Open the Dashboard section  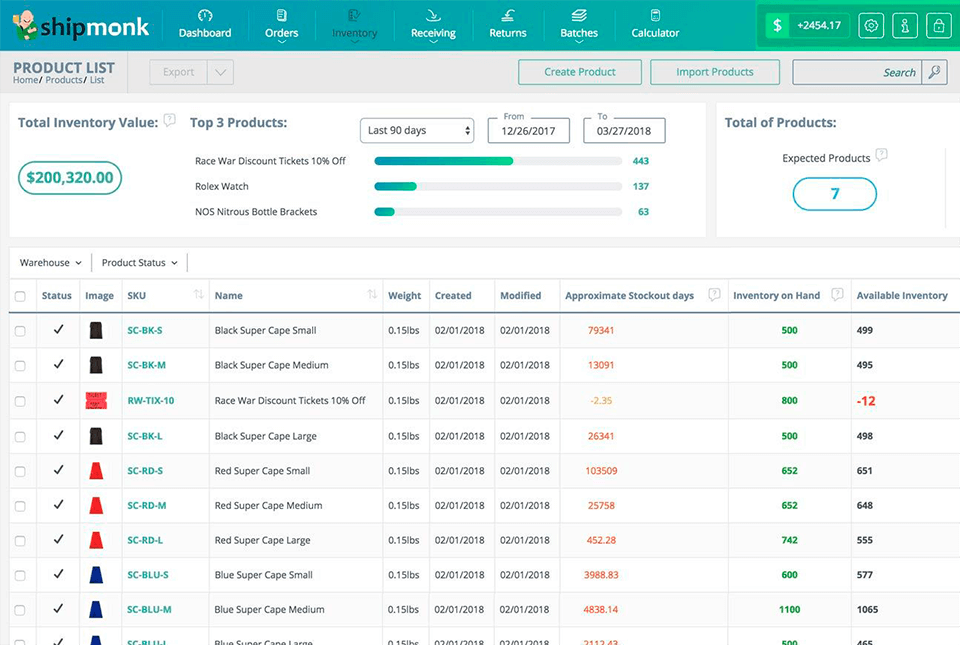point(205,25)
